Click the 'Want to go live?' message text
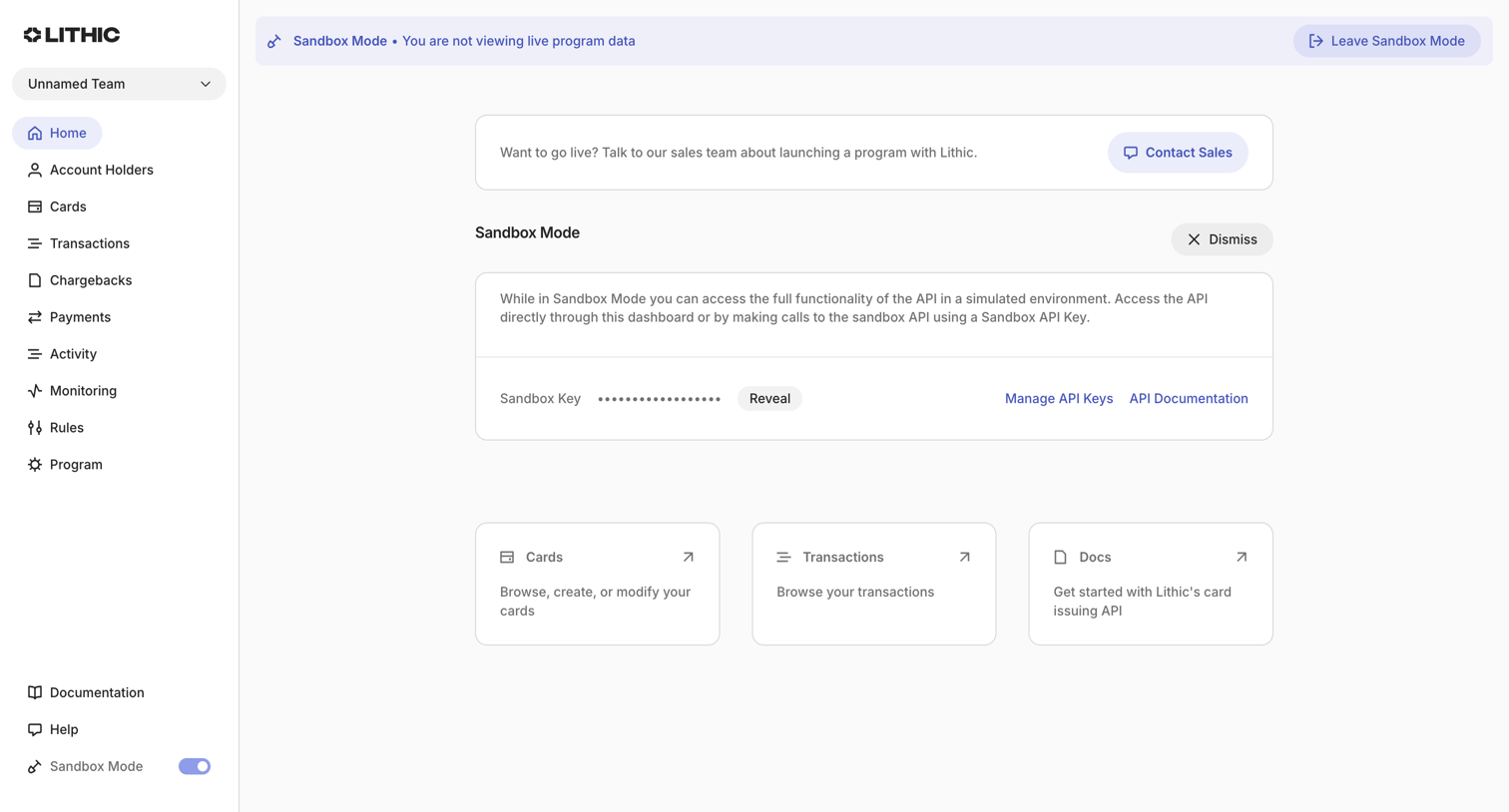Image resolution: width=1509 pixels, height=812 pixels. pos(739,153)
